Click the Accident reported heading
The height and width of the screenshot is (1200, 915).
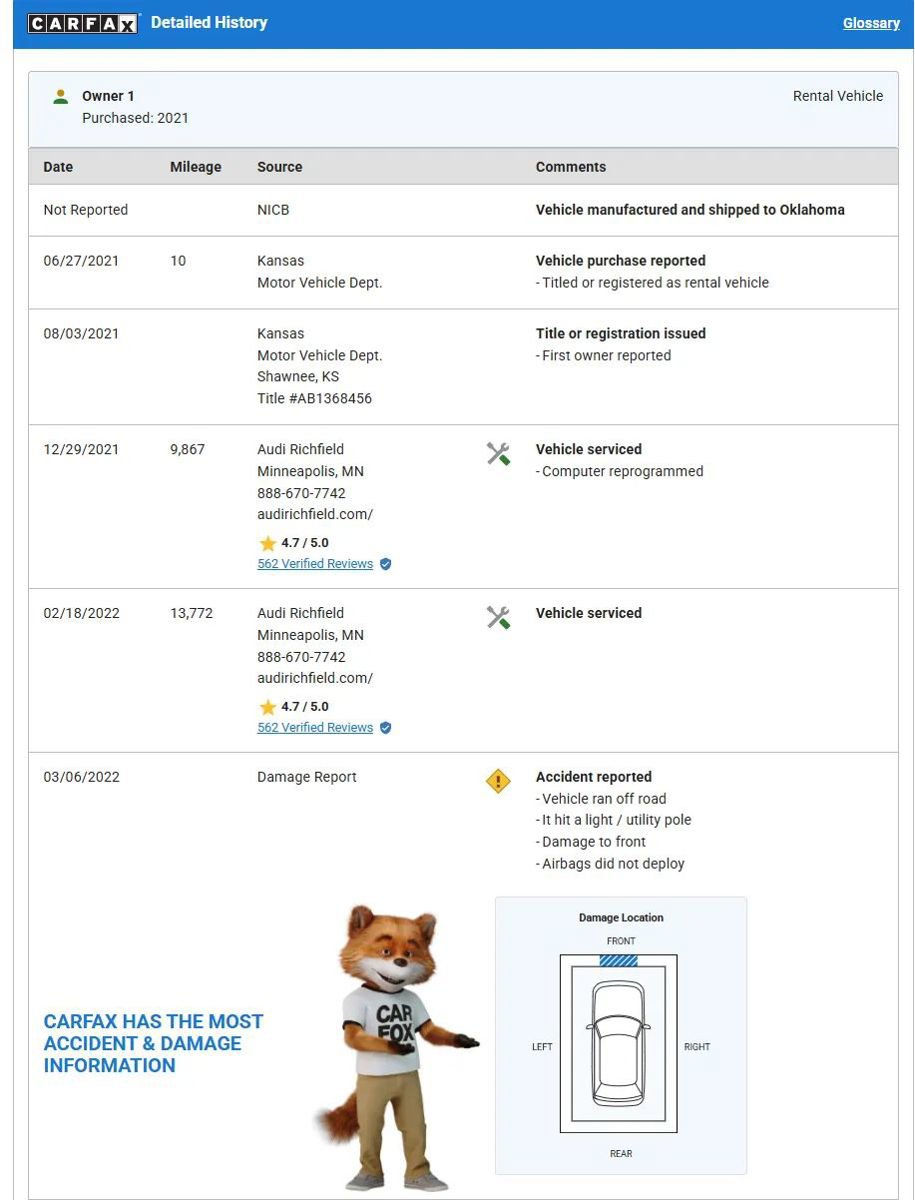point(594,777)
